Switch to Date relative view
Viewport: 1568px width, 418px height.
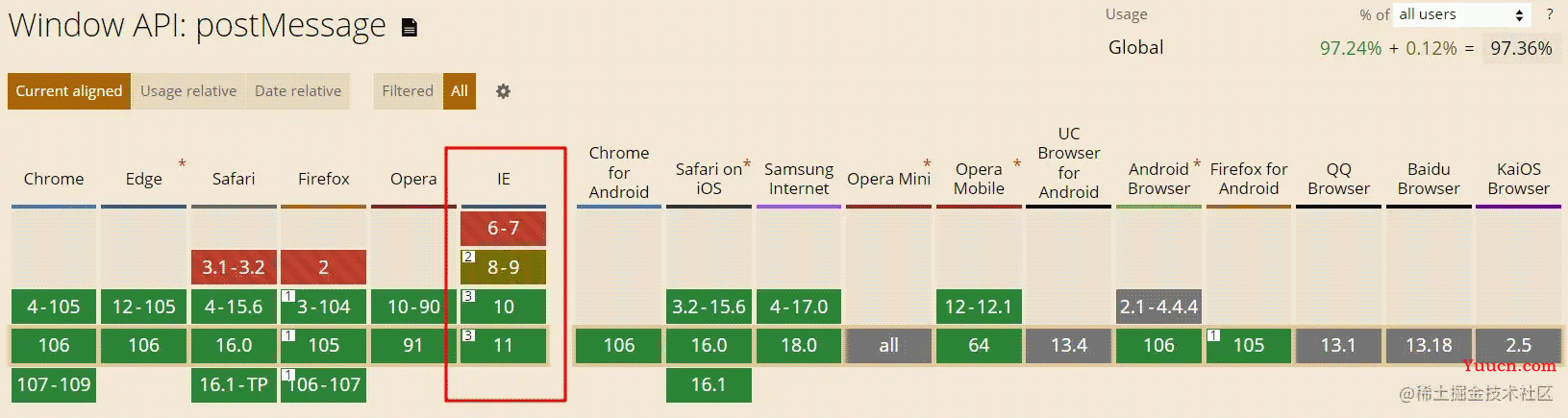tap(298, 91)
